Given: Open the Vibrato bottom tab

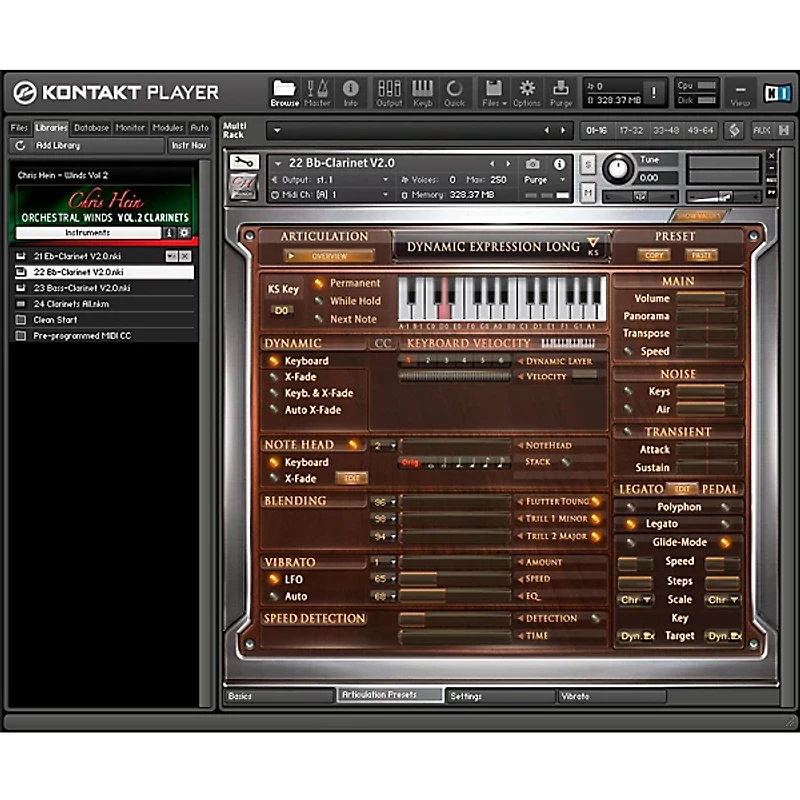Looking at the screenshot, I should tap(611, 696).
